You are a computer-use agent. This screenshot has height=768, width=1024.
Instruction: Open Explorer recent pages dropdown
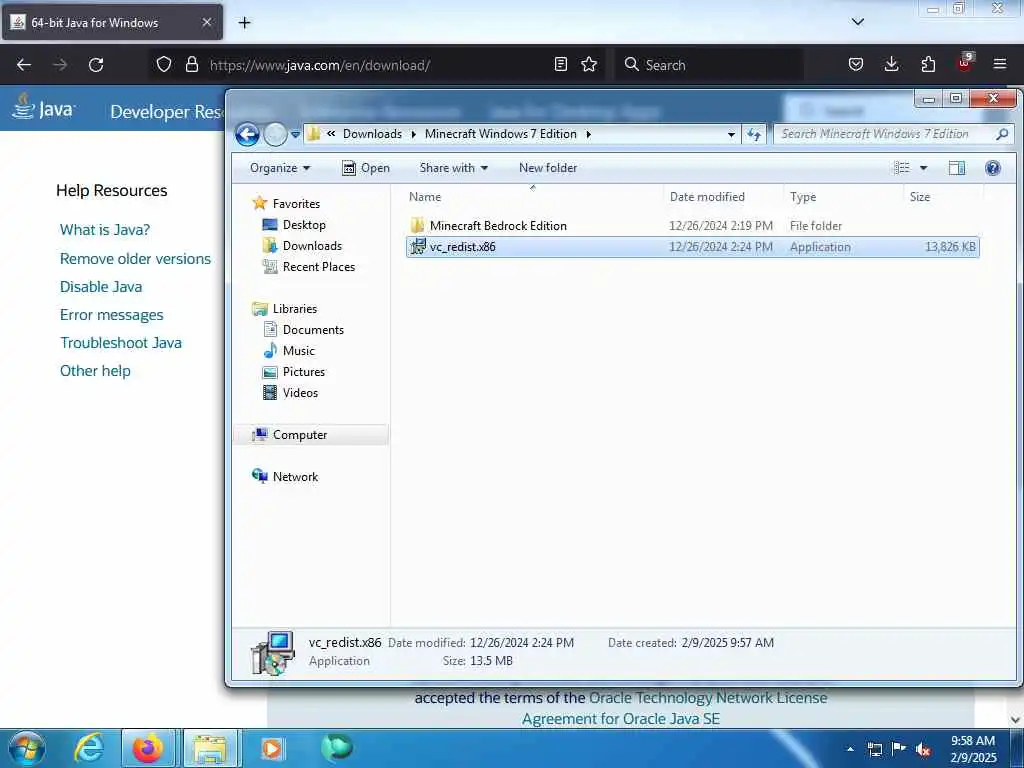[x=295, y=135]
